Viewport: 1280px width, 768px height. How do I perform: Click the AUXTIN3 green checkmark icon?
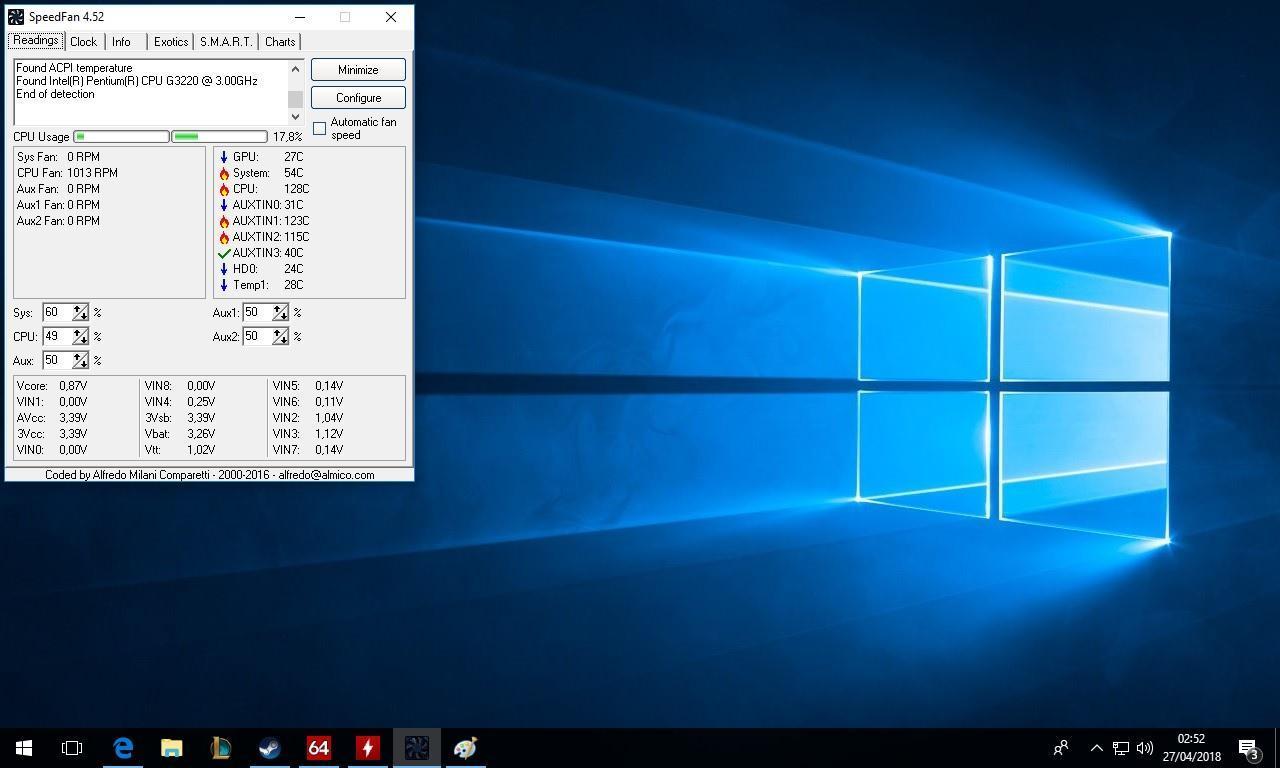click(224, 253)
